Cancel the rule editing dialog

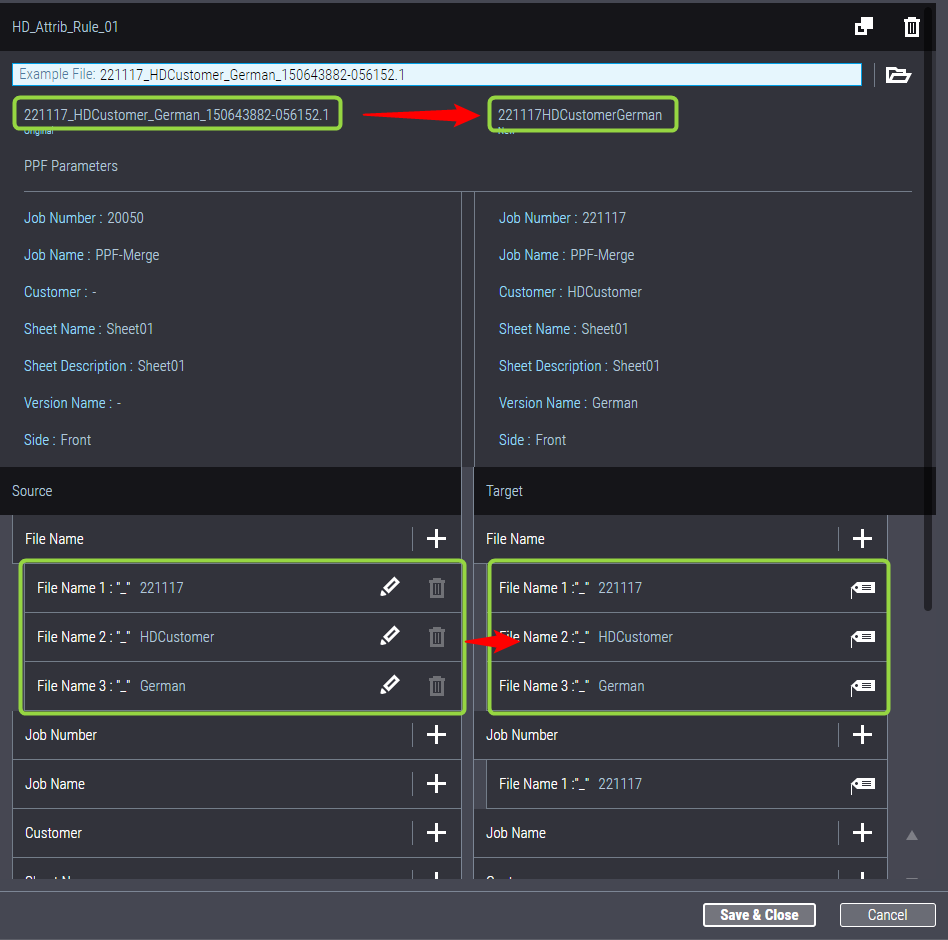click(887, 915)
